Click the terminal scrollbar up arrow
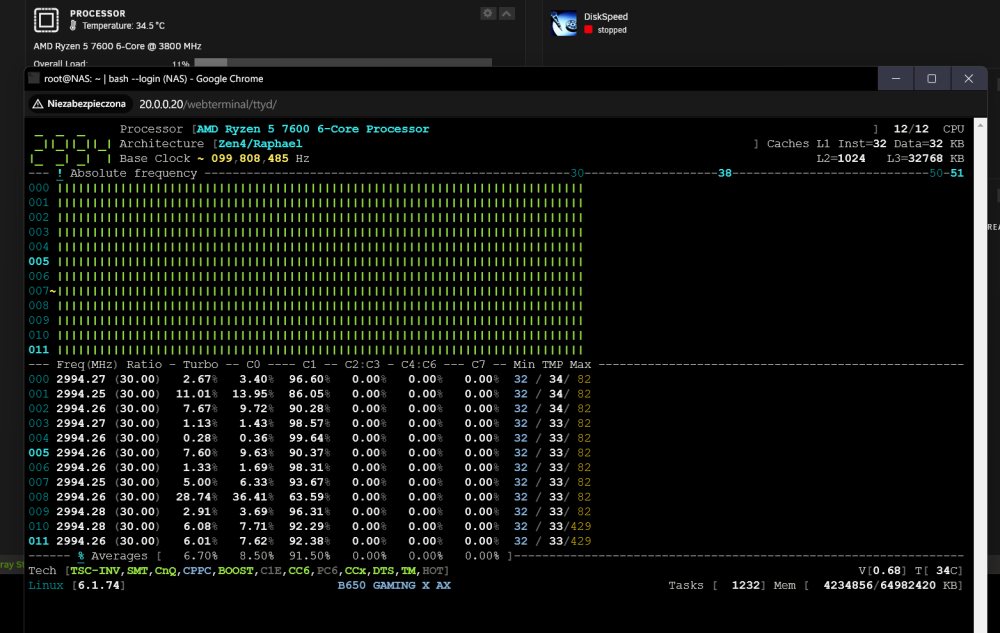The height and width of the screenshot is (633, 1000). click(x=980, y=126)
